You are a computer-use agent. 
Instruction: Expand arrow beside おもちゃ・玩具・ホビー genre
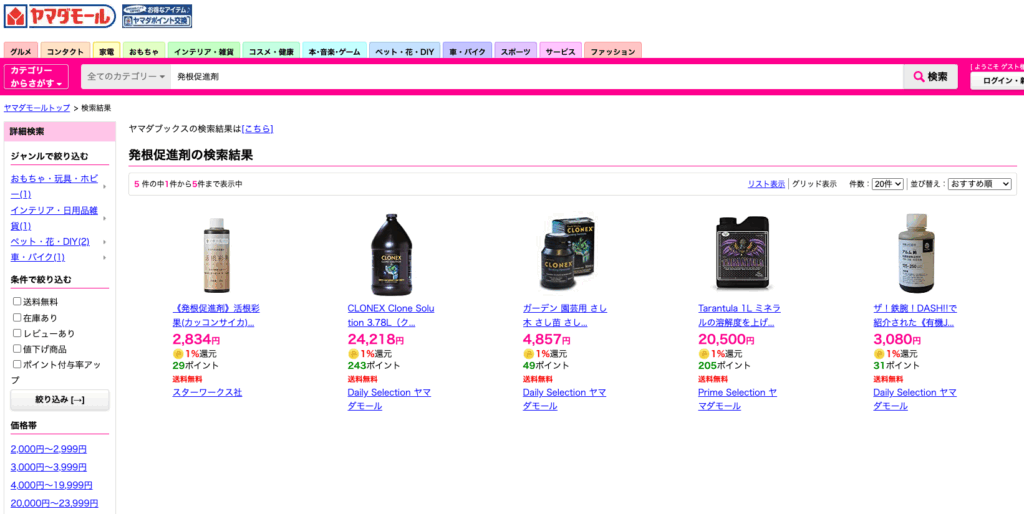[x=104, y=187]
